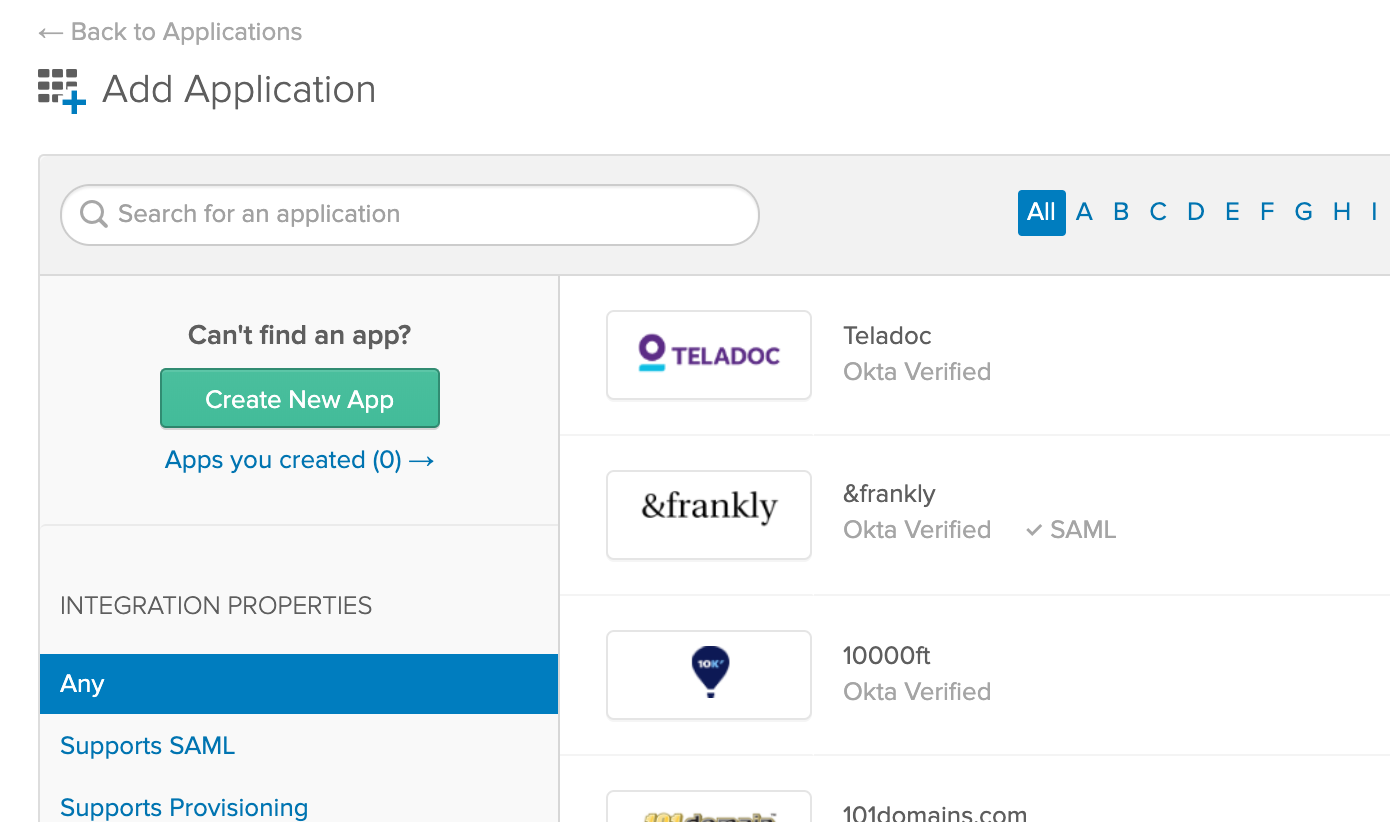This screenshot has width=1390, height=822.
Task: Filter applications by letter E
Action: 1232,212
